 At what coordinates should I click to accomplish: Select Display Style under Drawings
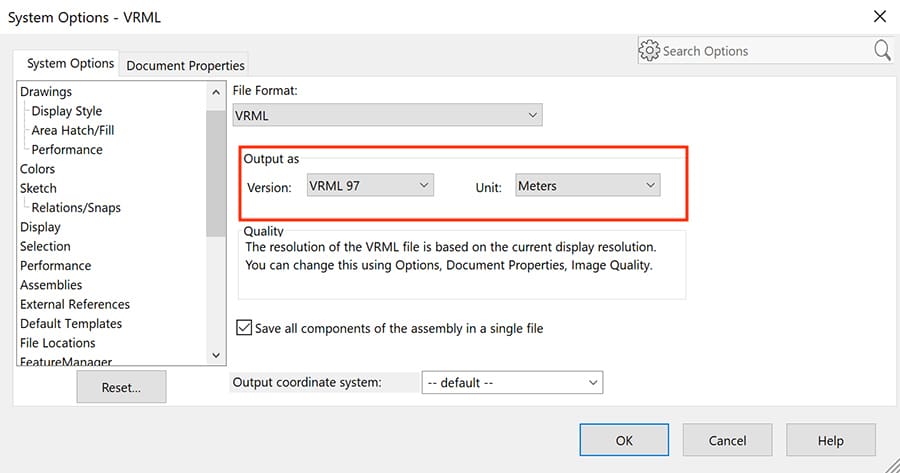coord(67,111)
